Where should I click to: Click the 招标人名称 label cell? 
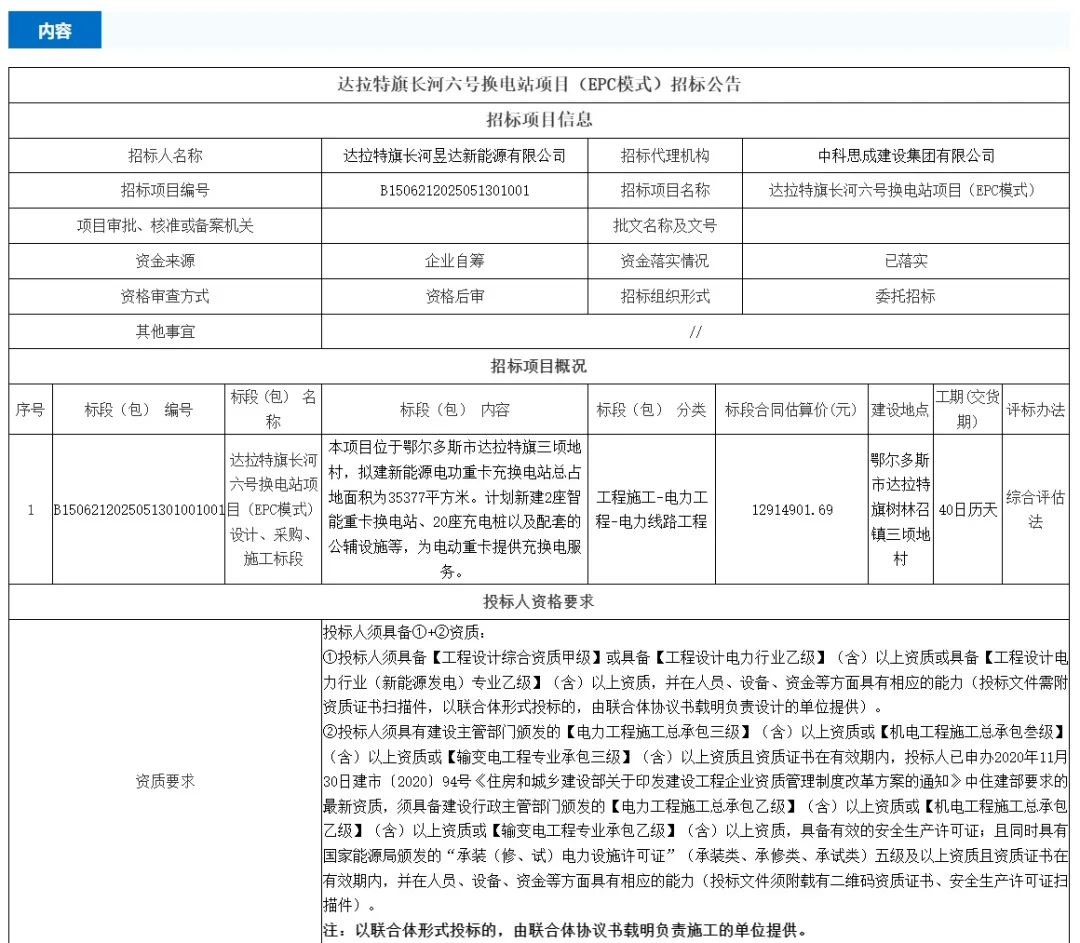click(165, 156)
